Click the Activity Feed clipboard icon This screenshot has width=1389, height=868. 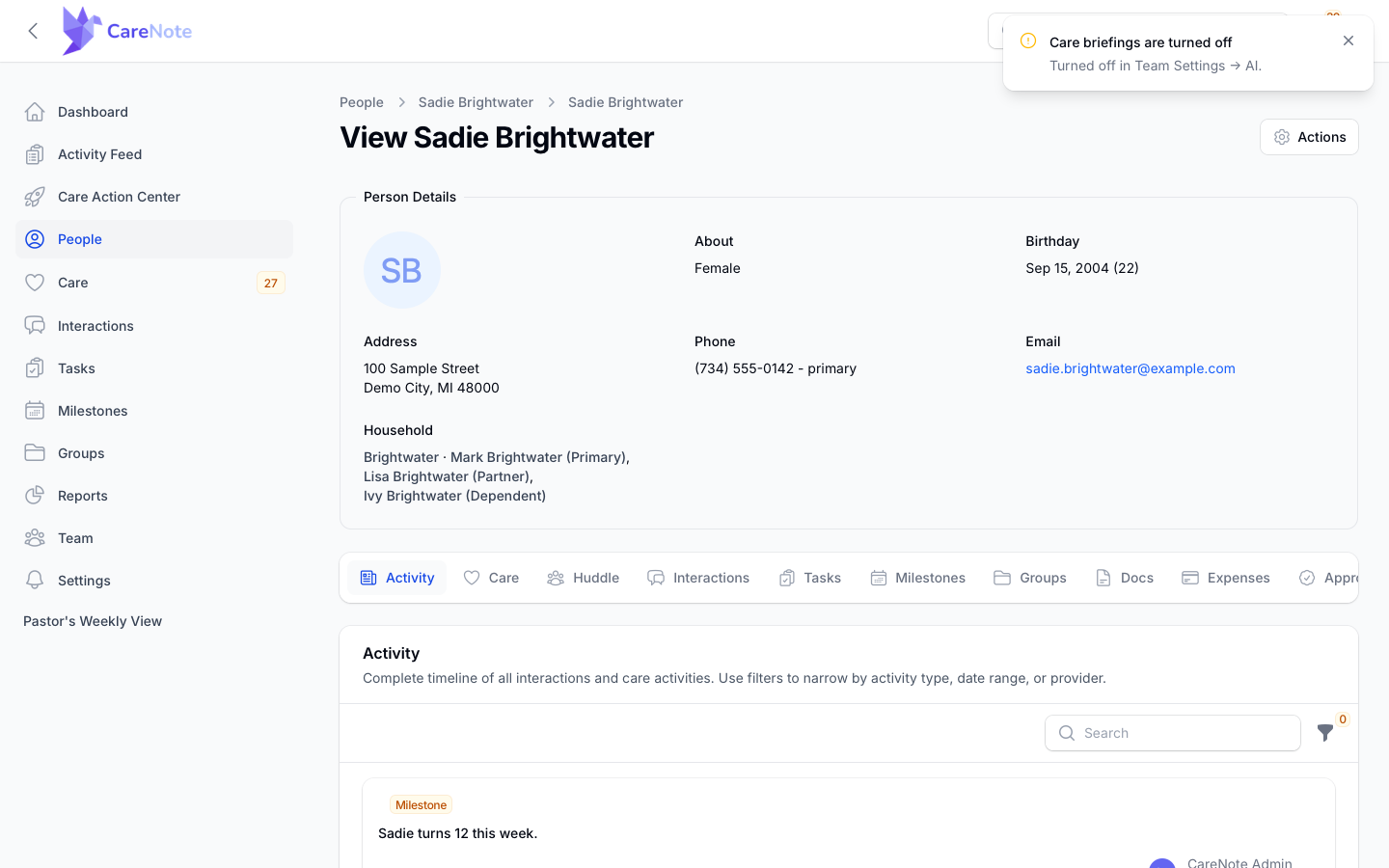[35, 154]
